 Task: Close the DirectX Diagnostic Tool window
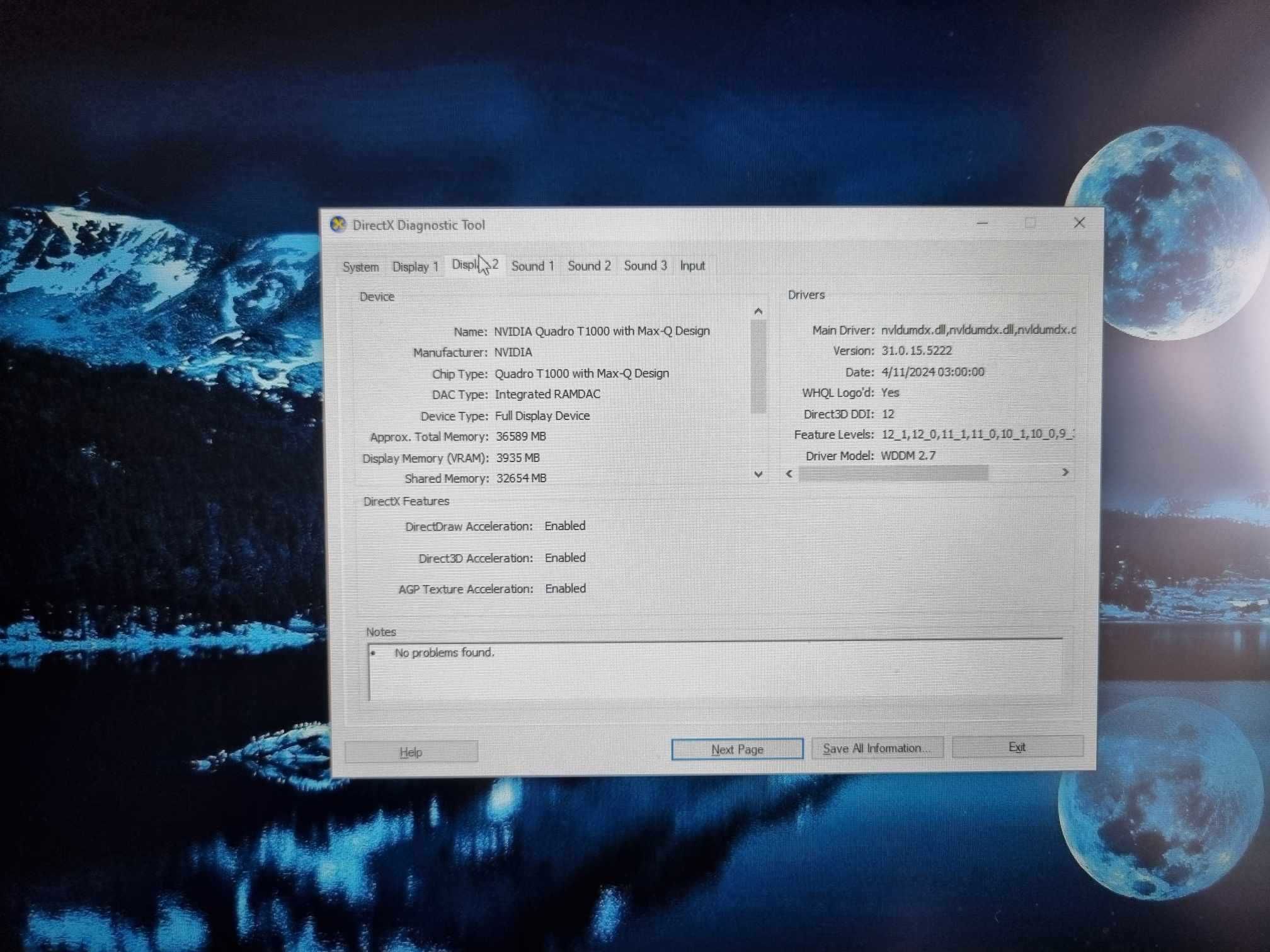click(x=1080, y=223)
